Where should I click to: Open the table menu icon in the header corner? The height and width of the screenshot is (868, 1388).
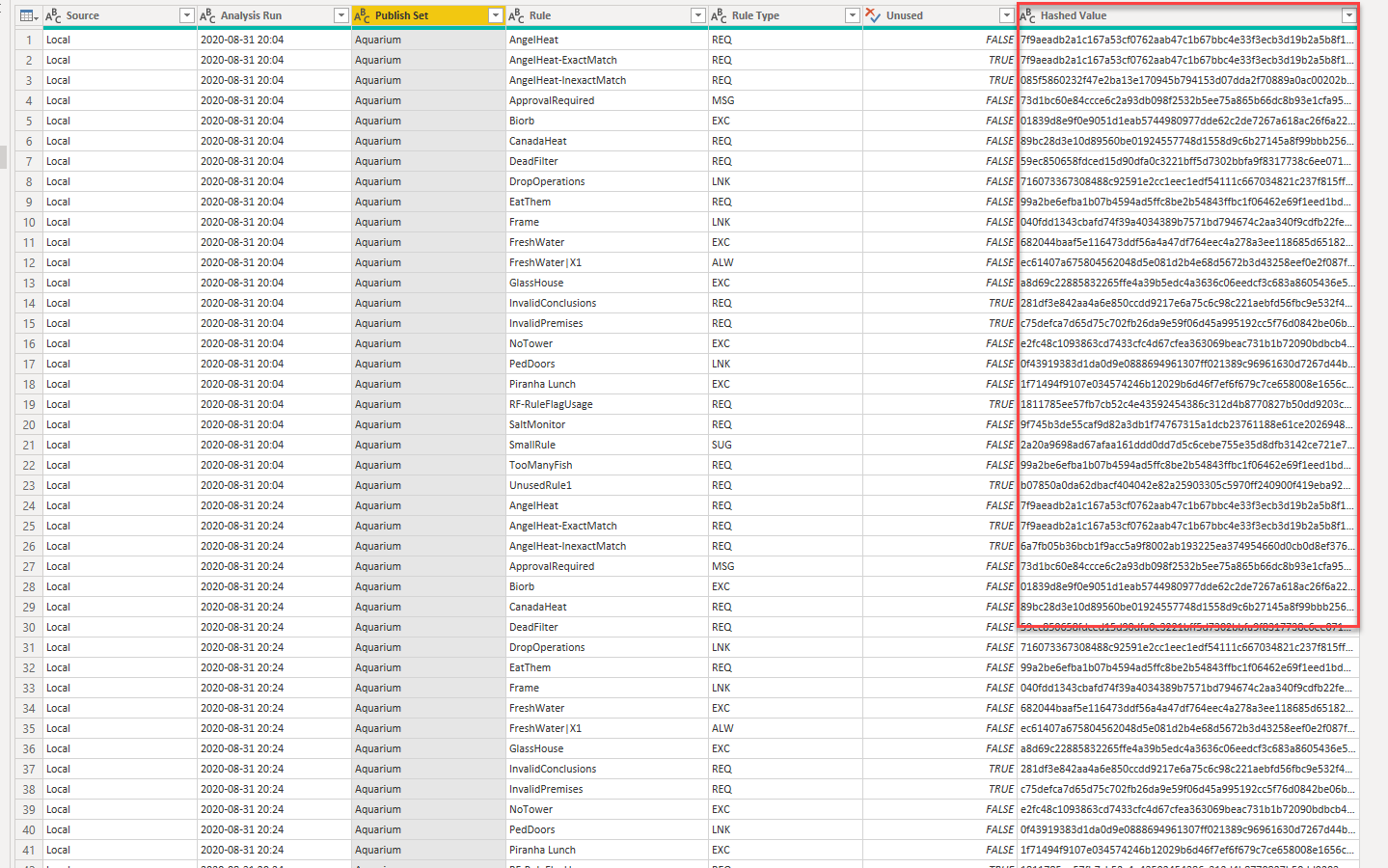pos(27,15)
